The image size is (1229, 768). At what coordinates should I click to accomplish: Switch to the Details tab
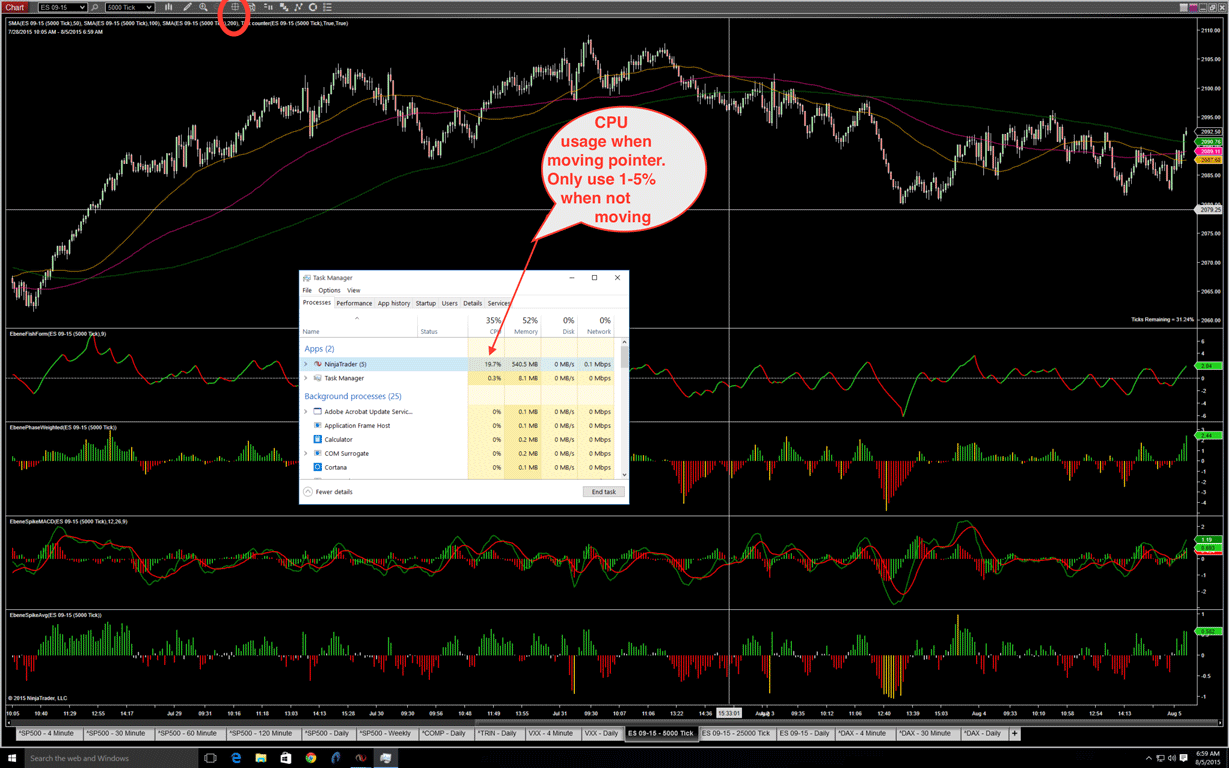click(472, 303)
